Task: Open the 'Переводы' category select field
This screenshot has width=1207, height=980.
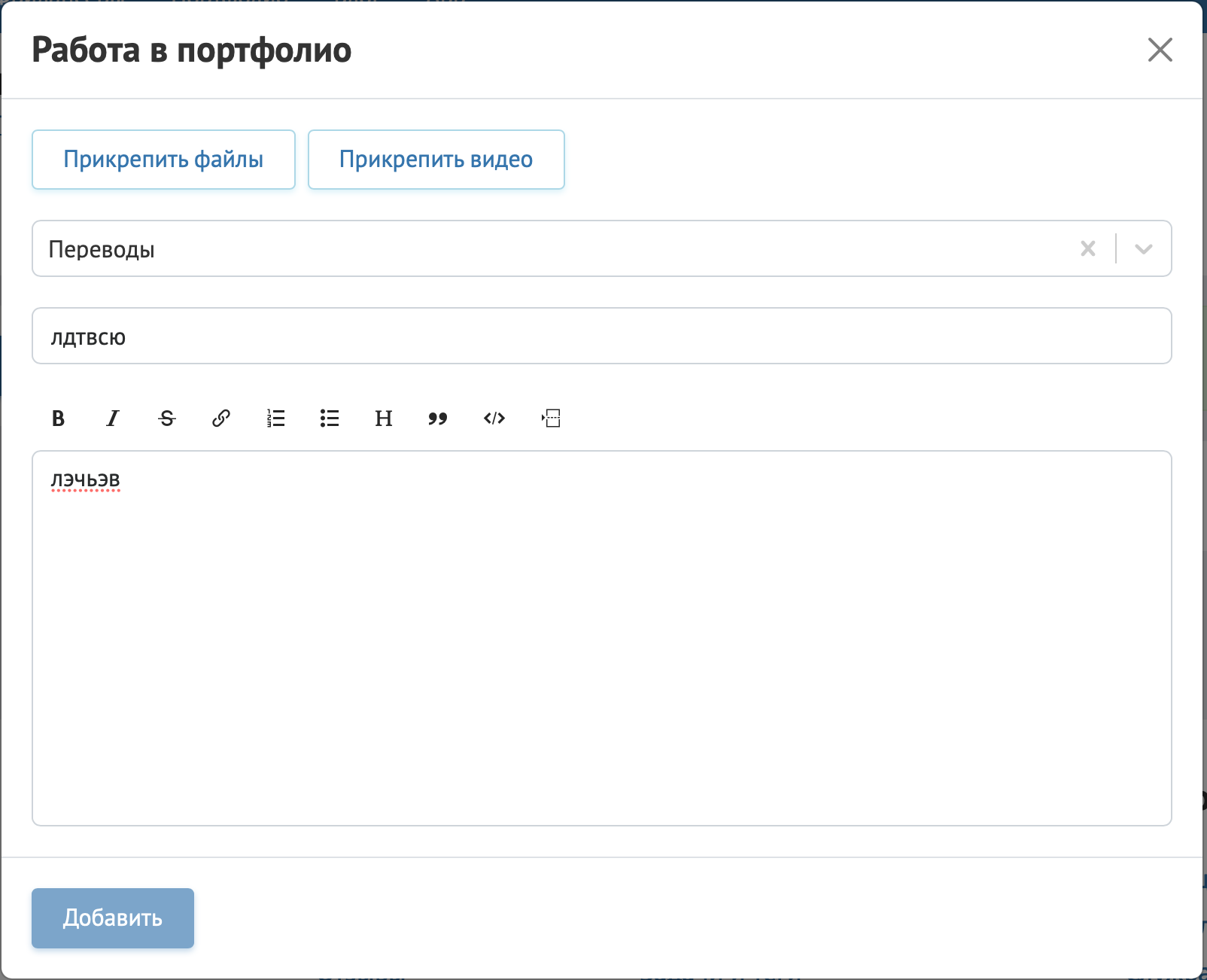Action: 527,249
